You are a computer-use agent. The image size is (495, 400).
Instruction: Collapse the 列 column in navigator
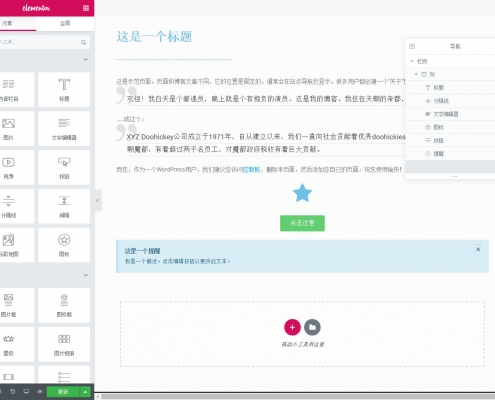(416, 74)
